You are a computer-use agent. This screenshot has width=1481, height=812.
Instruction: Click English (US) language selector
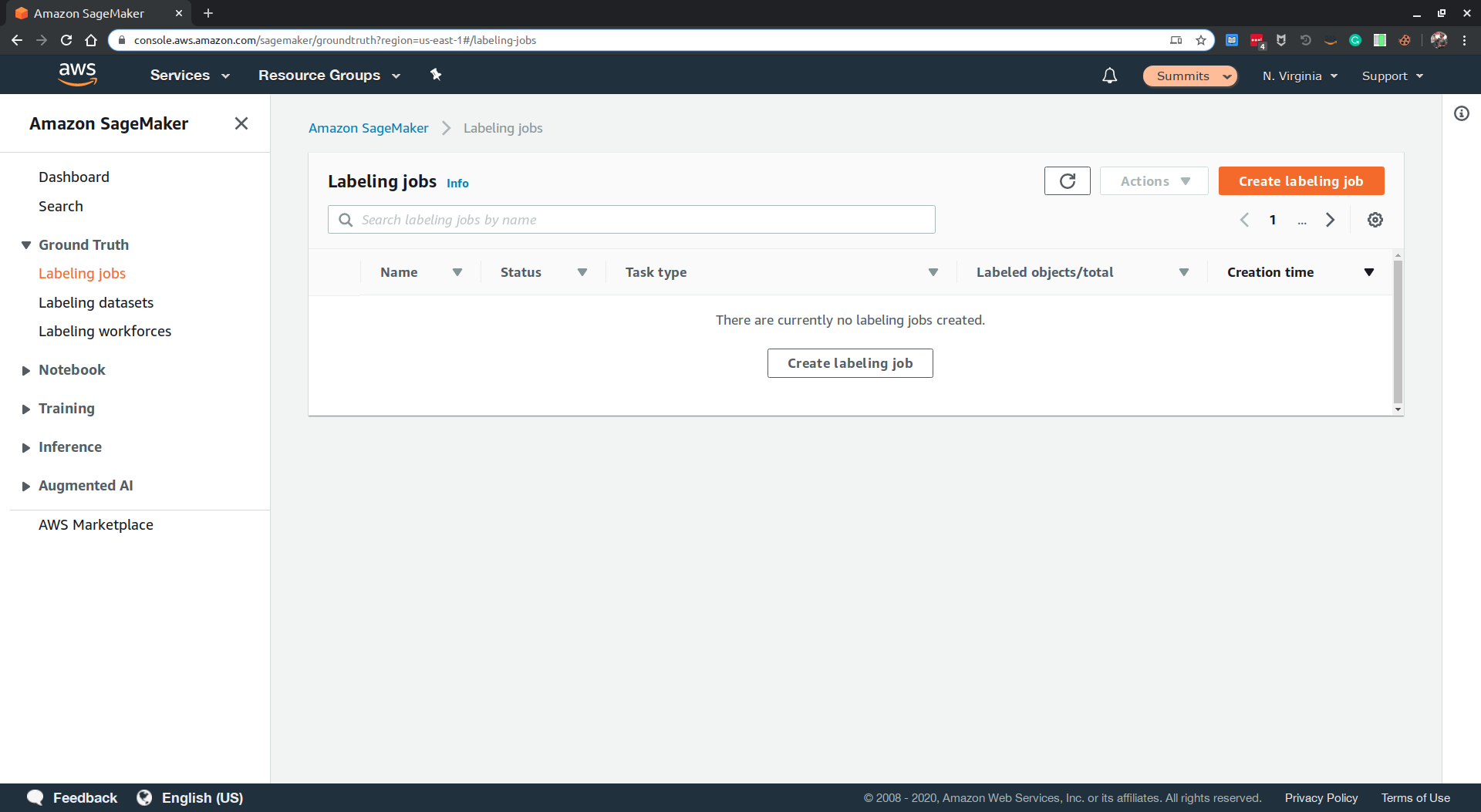[202, 797]
